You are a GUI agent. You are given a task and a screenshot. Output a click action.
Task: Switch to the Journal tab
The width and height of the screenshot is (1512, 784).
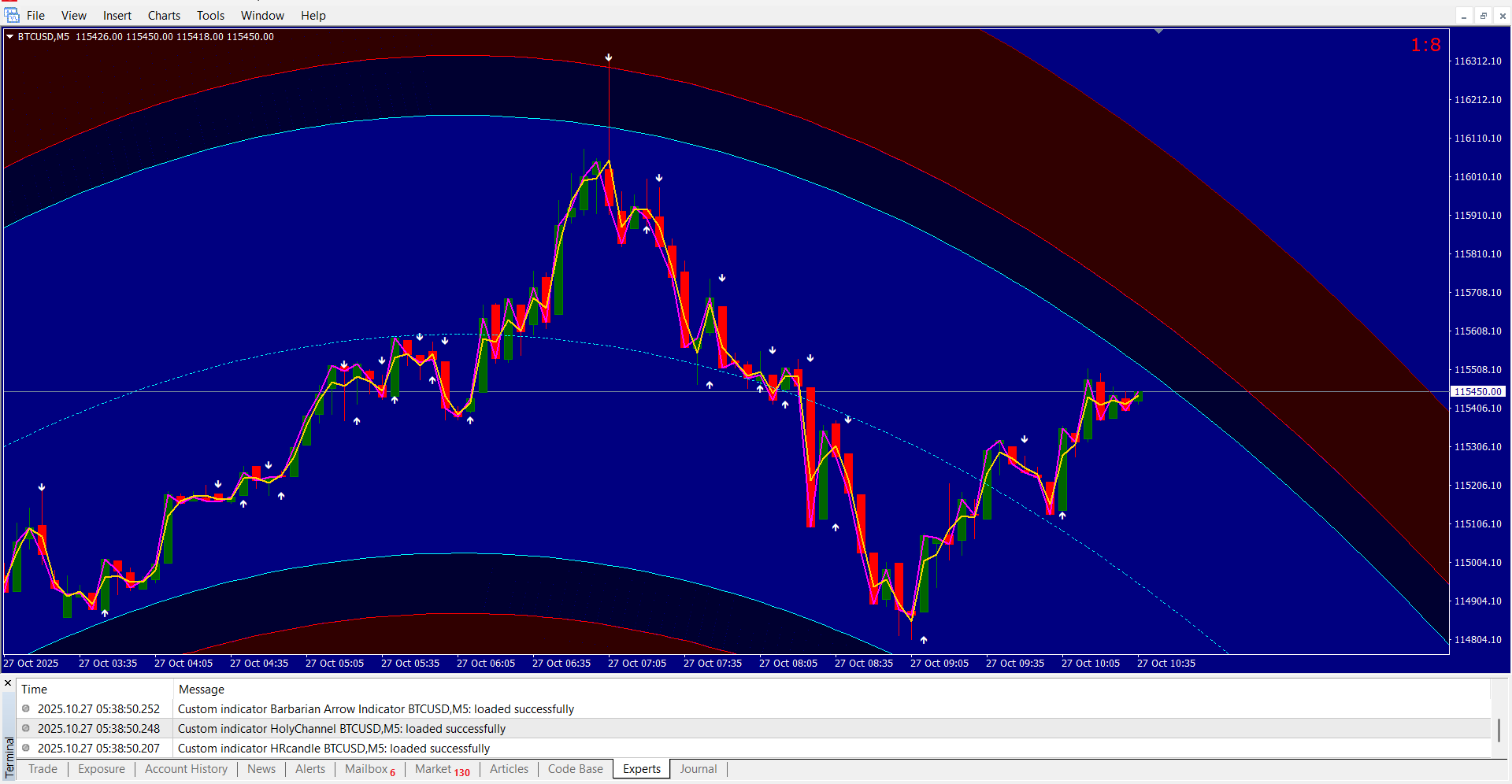pos(699,769)
